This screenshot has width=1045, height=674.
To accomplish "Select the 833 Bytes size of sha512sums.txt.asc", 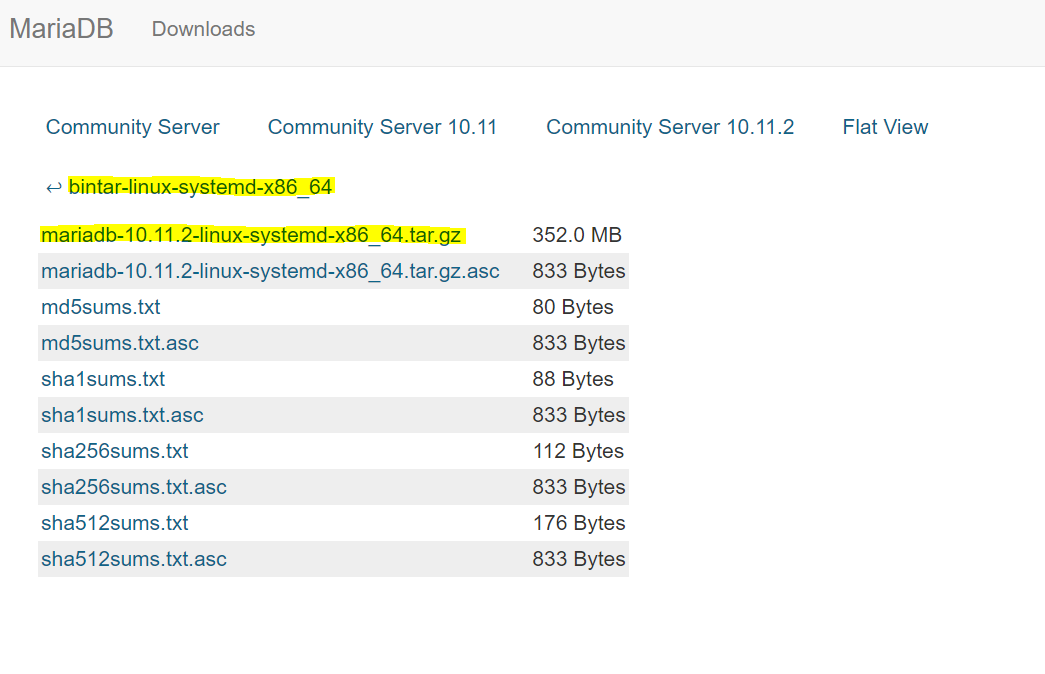I will (x=579, y=559).
